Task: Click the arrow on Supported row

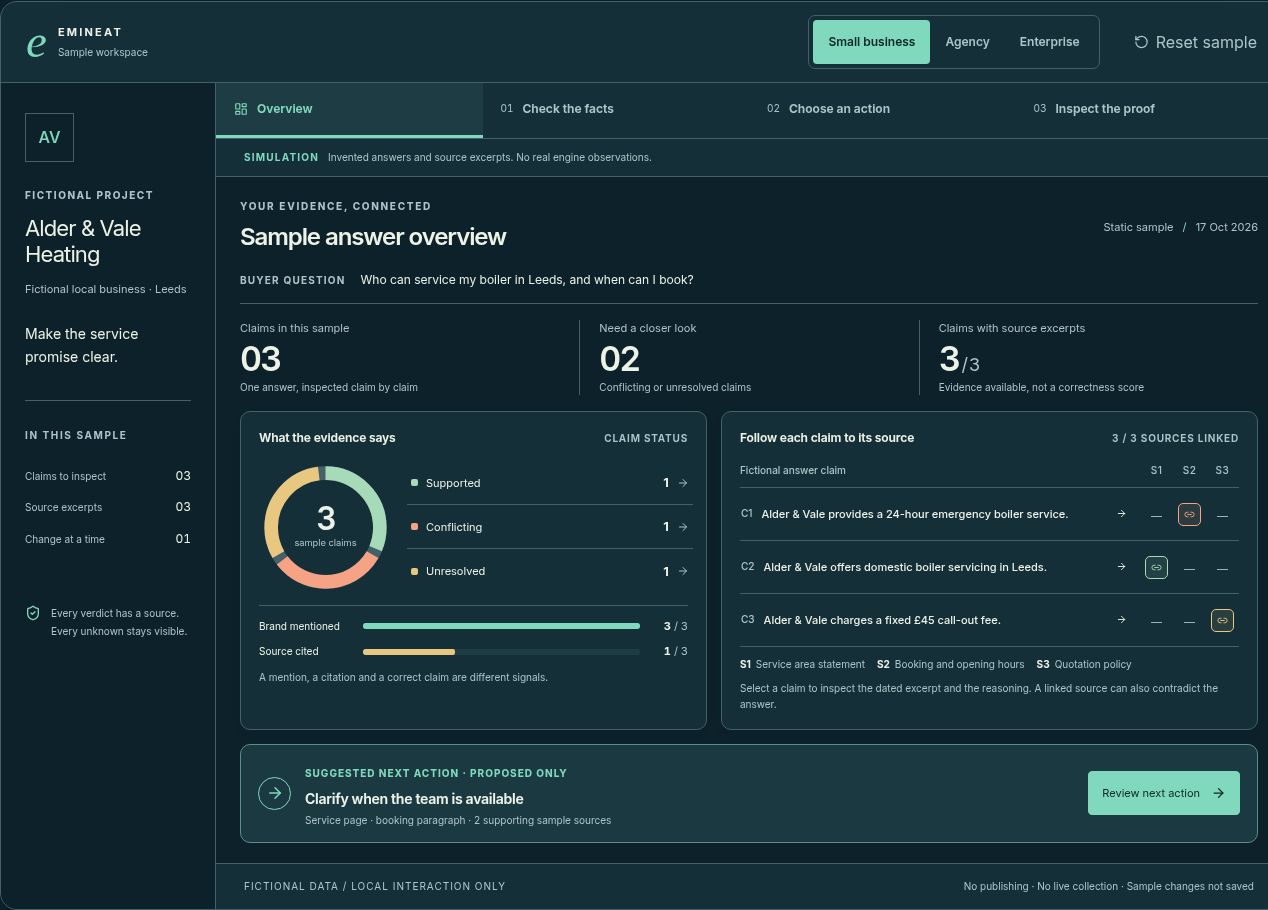Action: click(683, 483)
